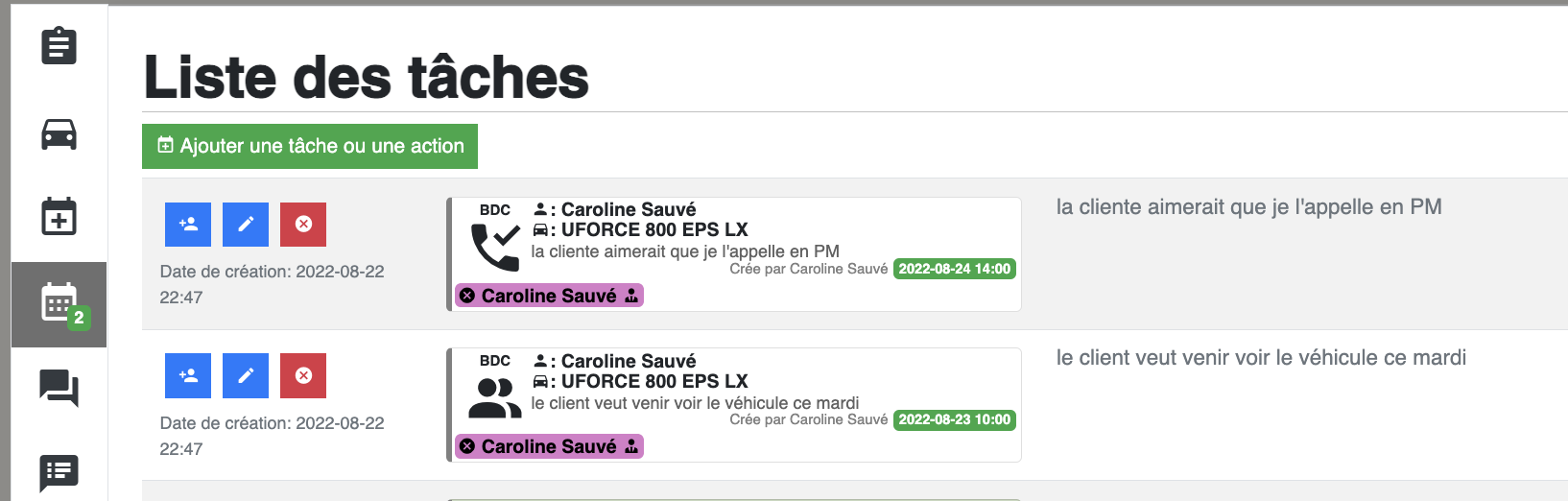Assign user on the phone call task
This screenshot has height=501, width=1568.
pos(188,225)
